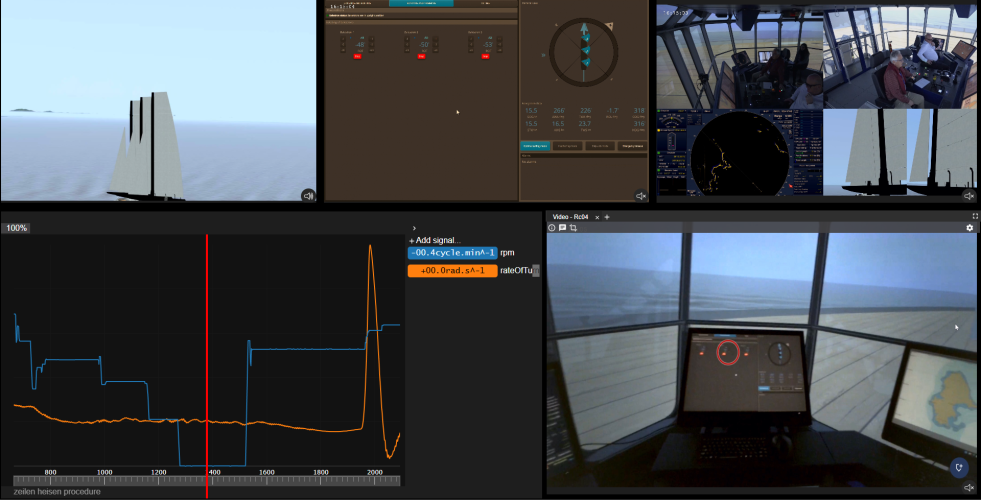The width and height of the screenshot is (981, 500).
Task: Click the 'zeilen heisen procedure' label
Action: [x=57, y=492]
